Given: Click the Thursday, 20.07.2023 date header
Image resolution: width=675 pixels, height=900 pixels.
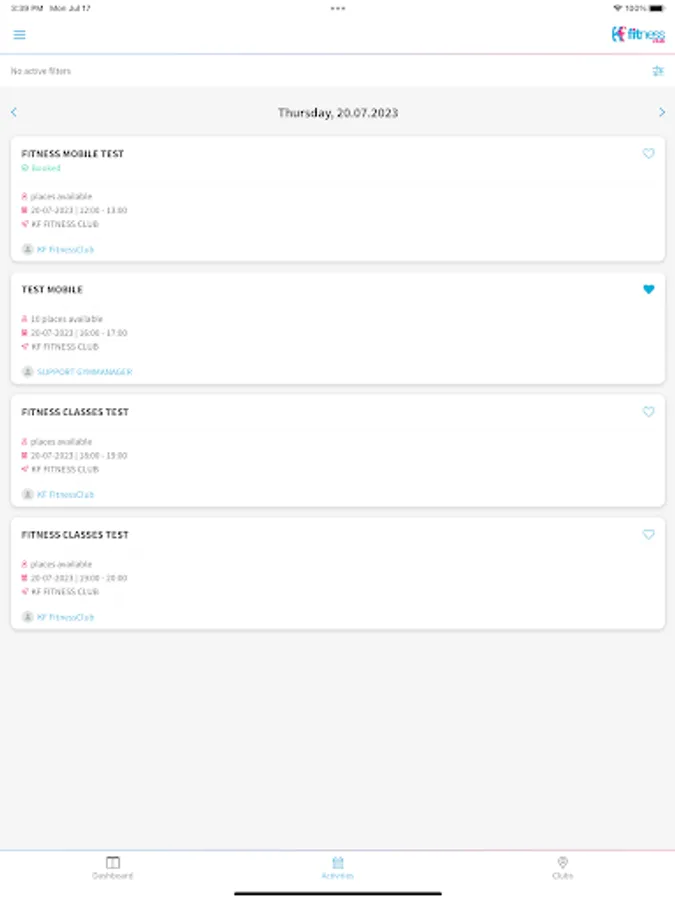Looking at the screenshot, I should coord(338,113).
